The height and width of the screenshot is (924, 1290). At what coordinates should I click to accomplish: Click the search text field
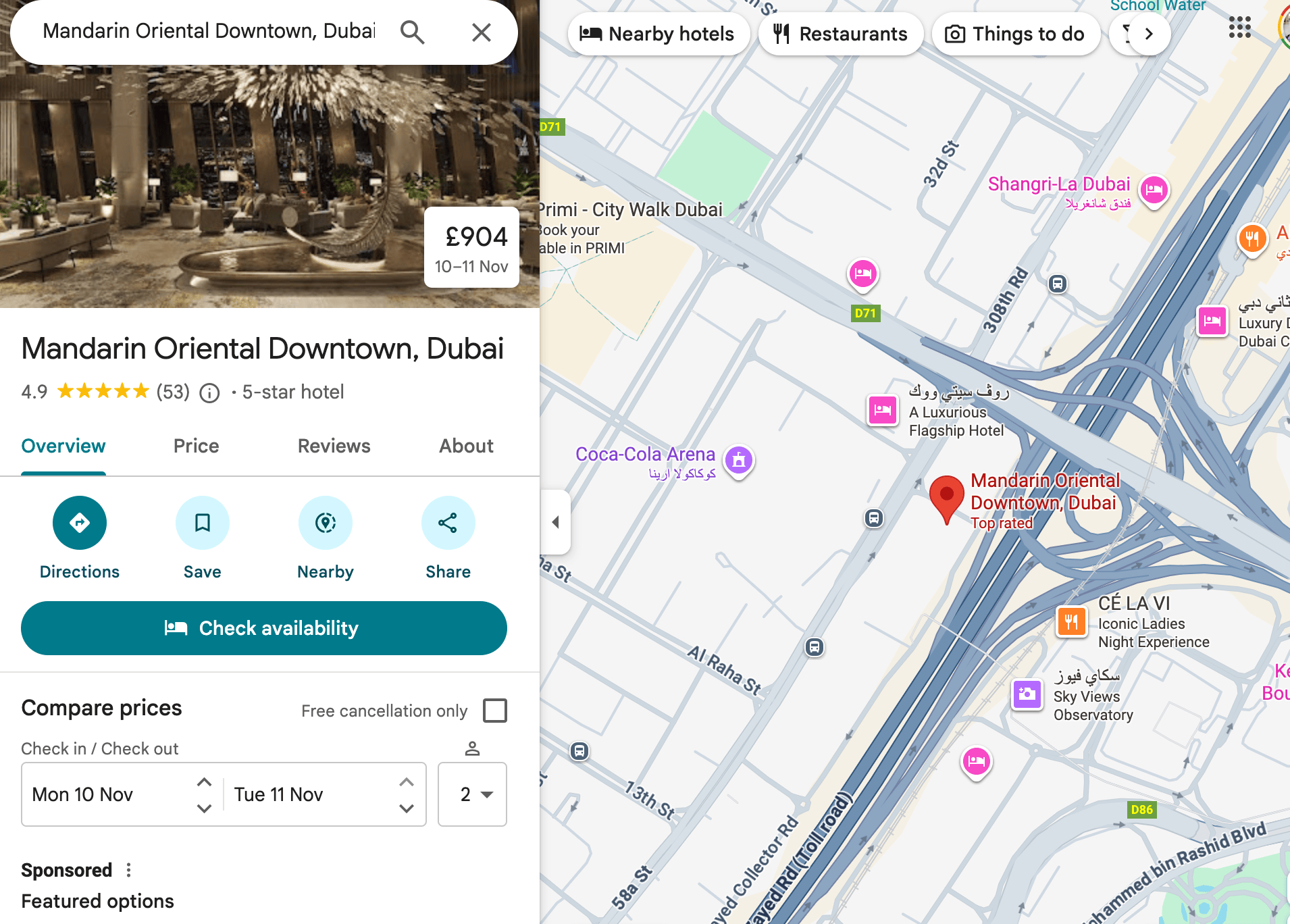coord(209,32)
